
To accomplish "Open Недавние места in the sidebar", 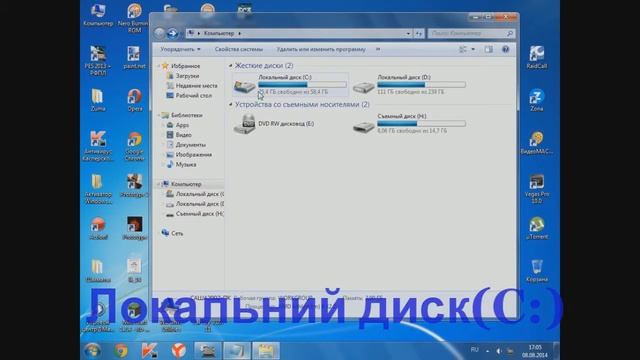I will click(x=196, y=86).
